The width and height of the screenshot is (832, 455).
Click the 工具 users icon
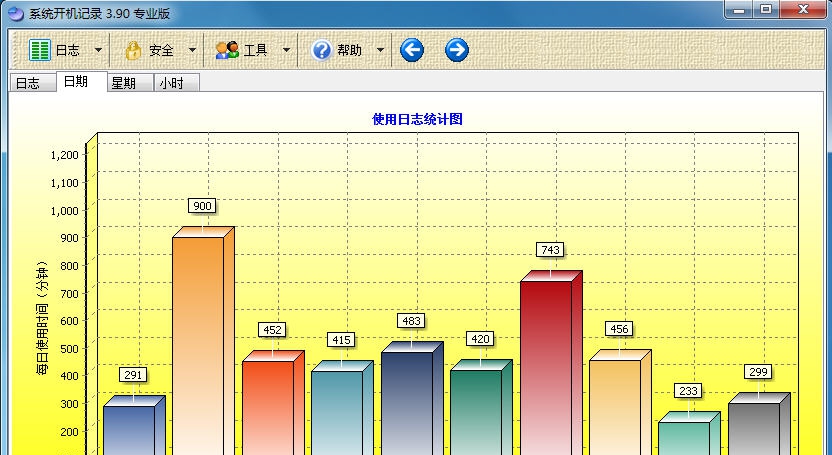[x=227, y=50]
